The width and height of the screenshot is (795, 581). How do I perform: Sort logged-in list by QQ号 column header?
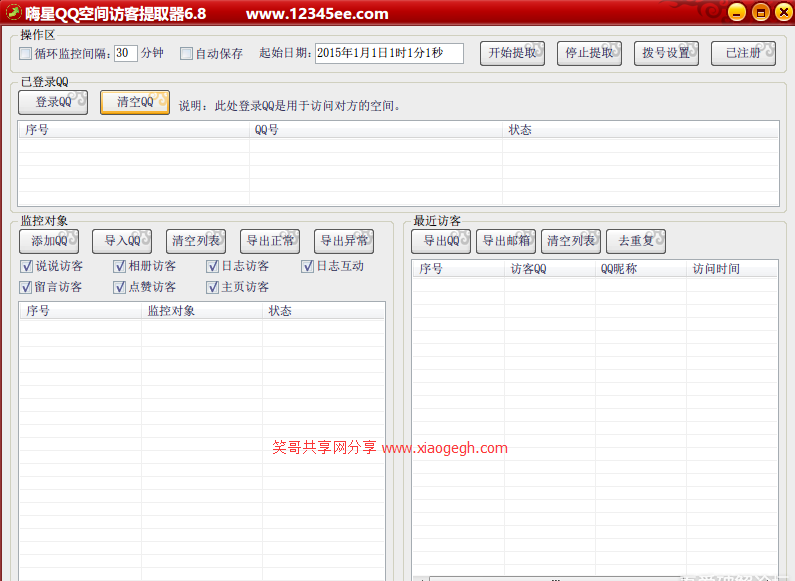376,130
